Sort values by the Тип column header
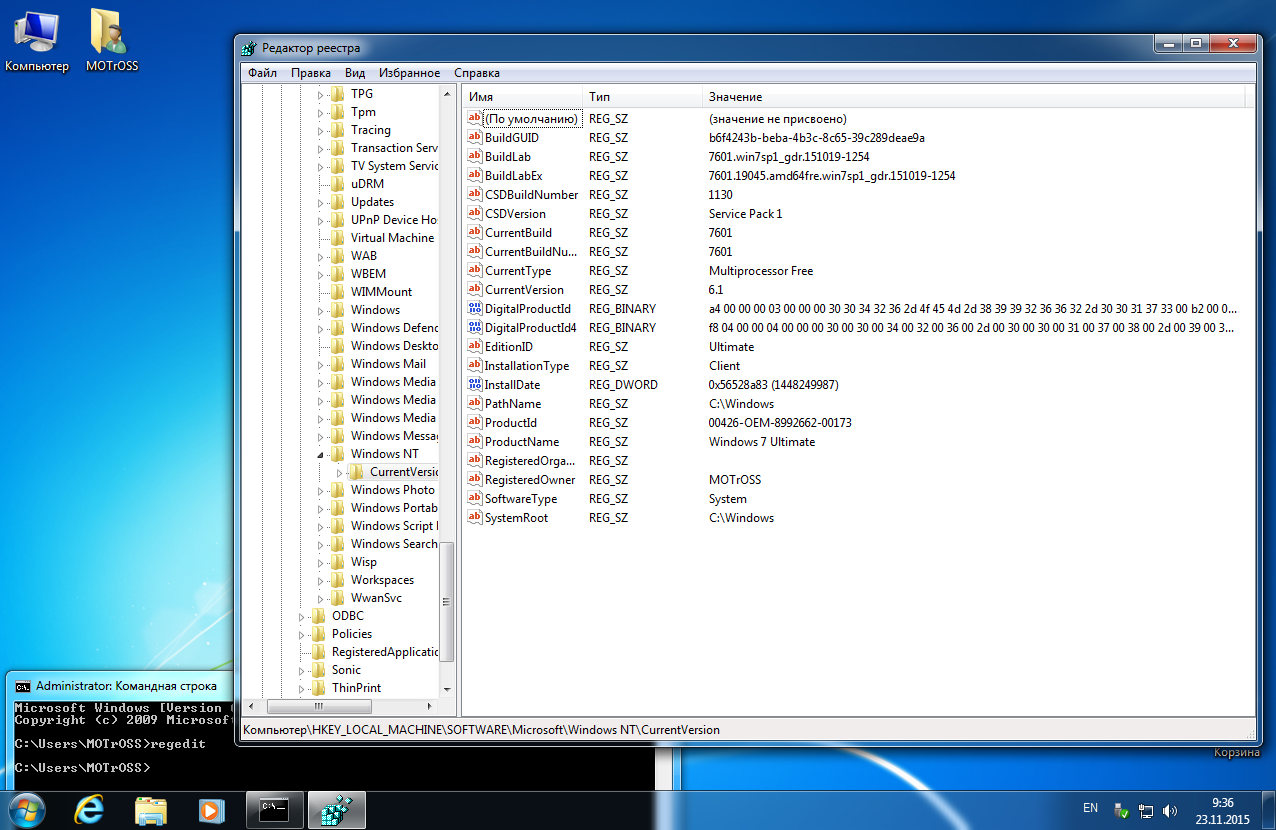Image resolution: width=1276 pixels, height=830 pixels. [643, 96]
